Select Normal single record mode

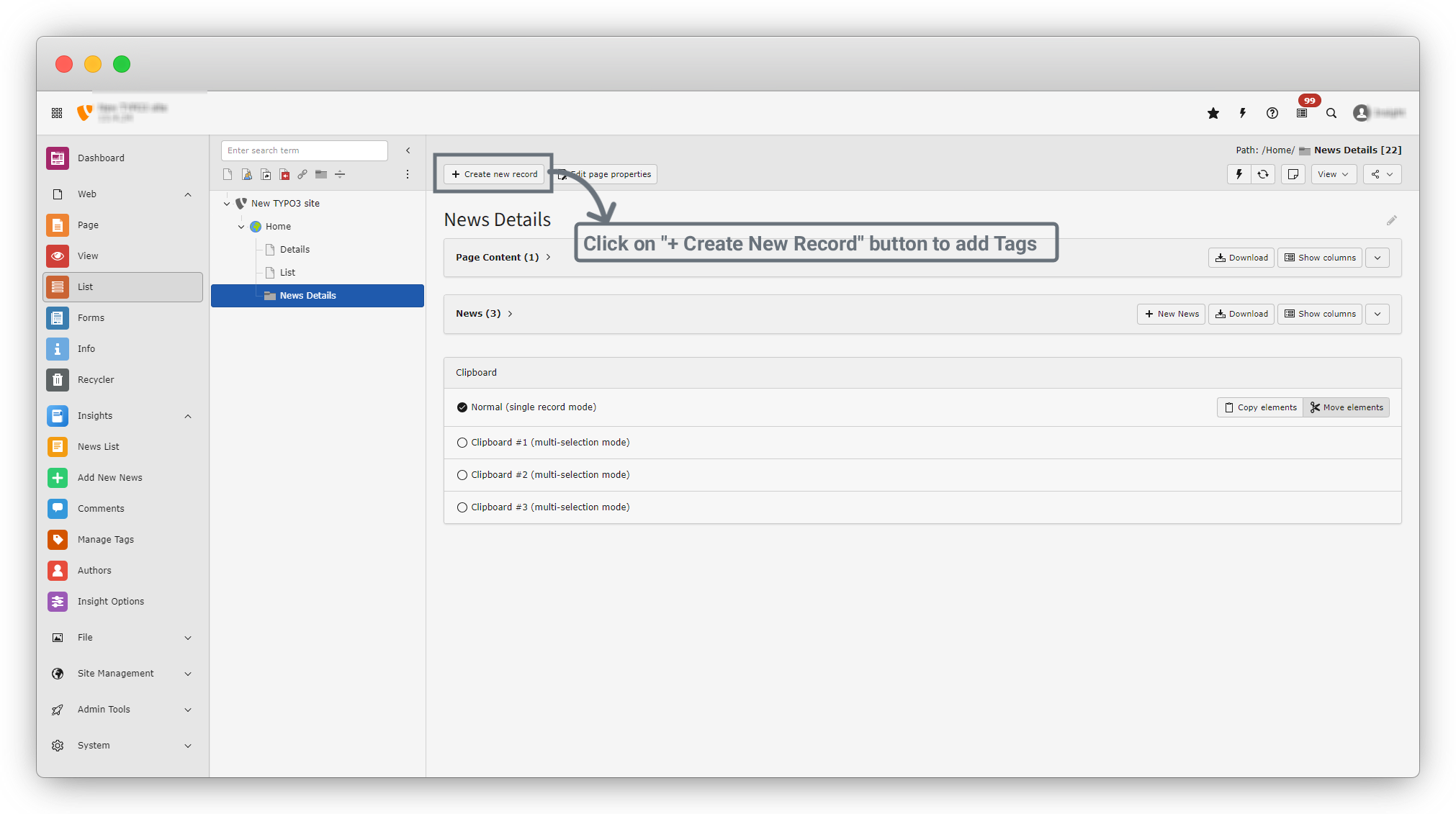(x=462, y=407)
